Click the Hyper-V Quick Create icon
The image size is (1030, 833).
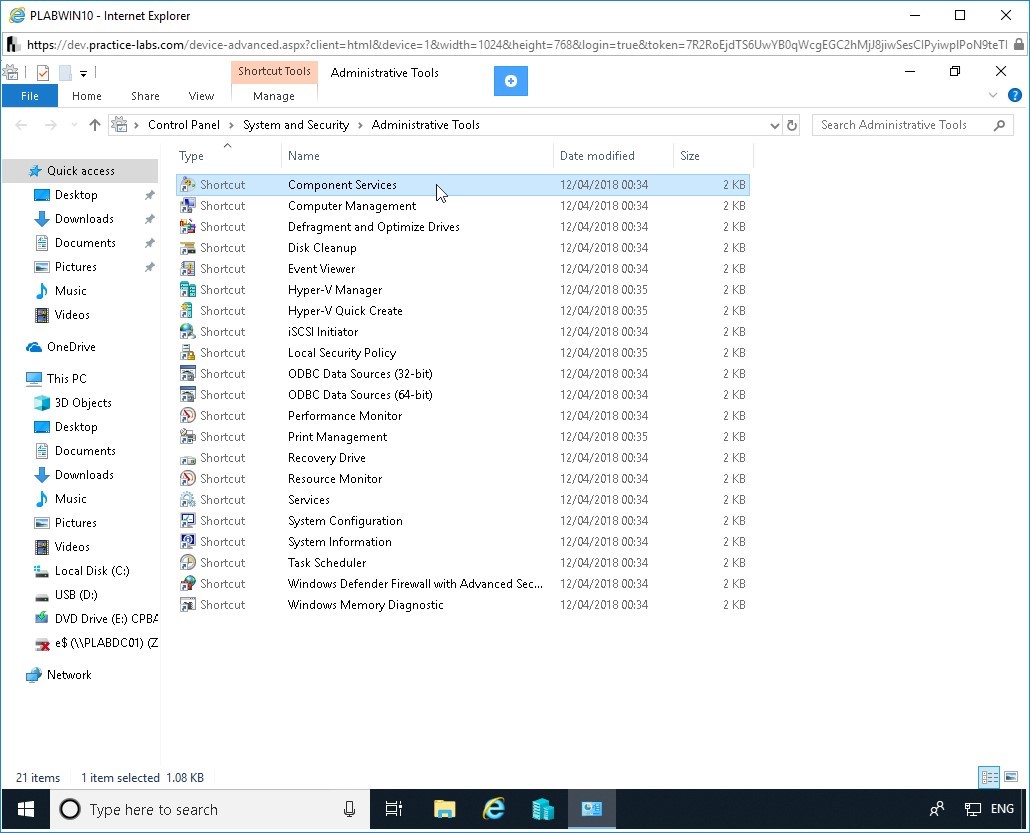click(x=188, y=311)
